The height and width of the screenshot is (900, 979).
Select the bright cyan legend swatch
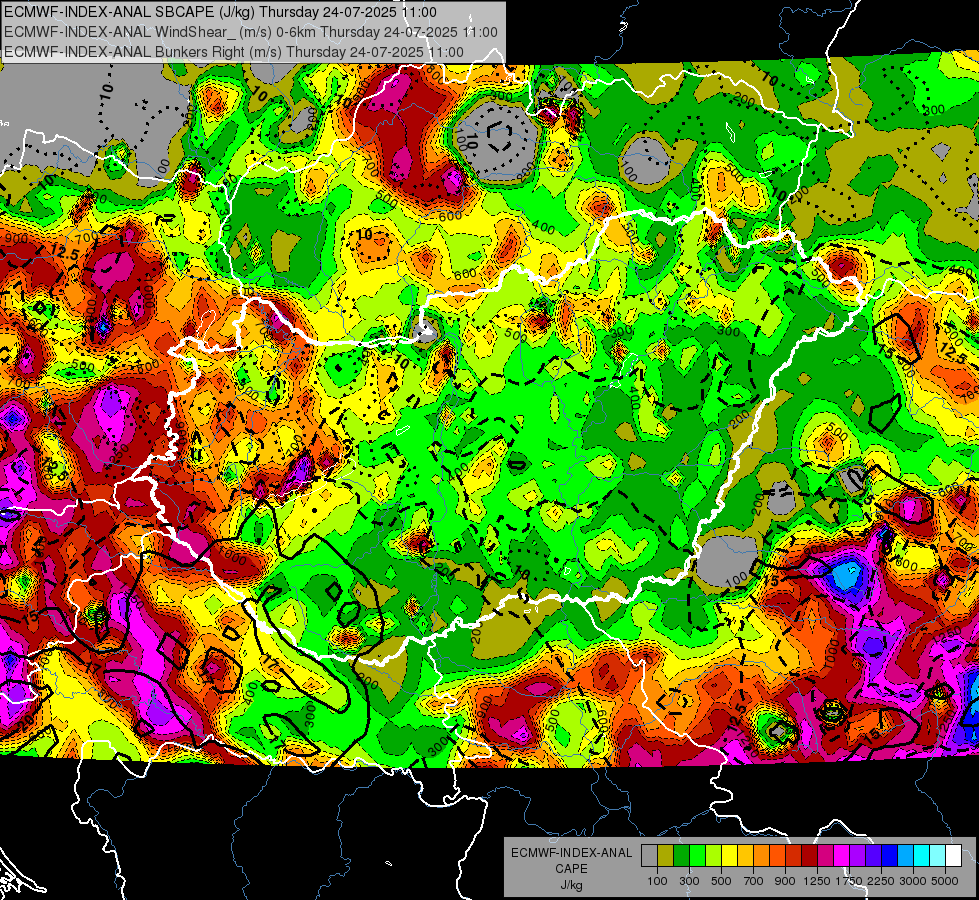922,856
